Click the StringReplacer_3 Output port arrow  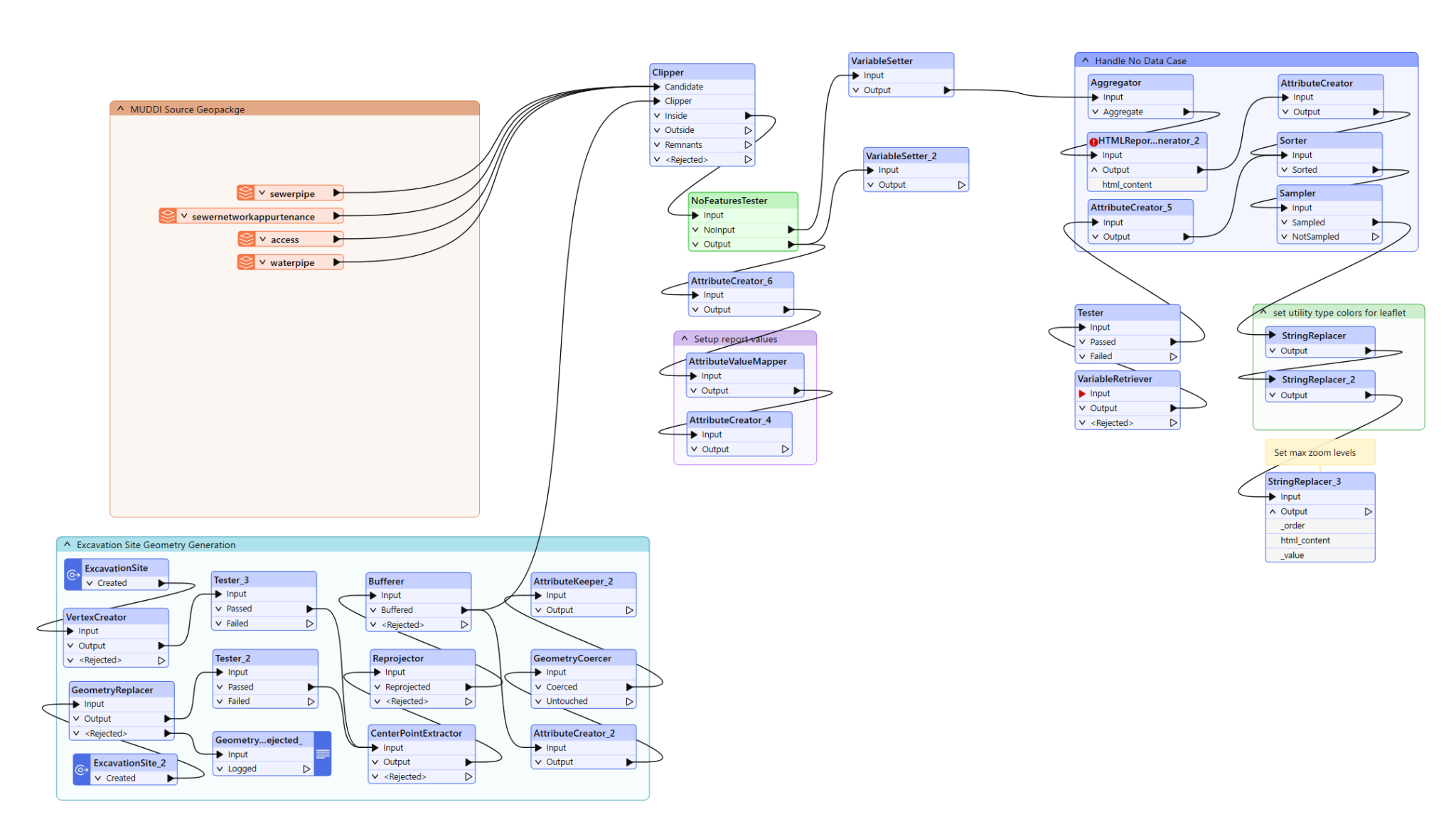(1368, 511)
